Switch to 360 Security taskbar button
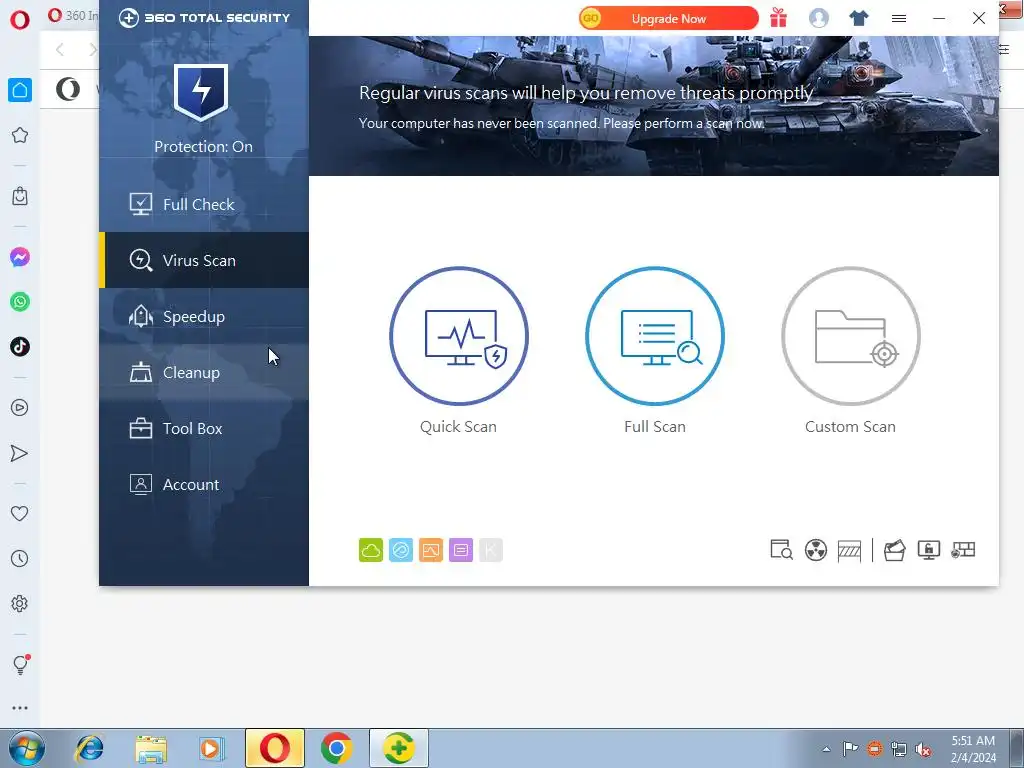 click(399, 748)
